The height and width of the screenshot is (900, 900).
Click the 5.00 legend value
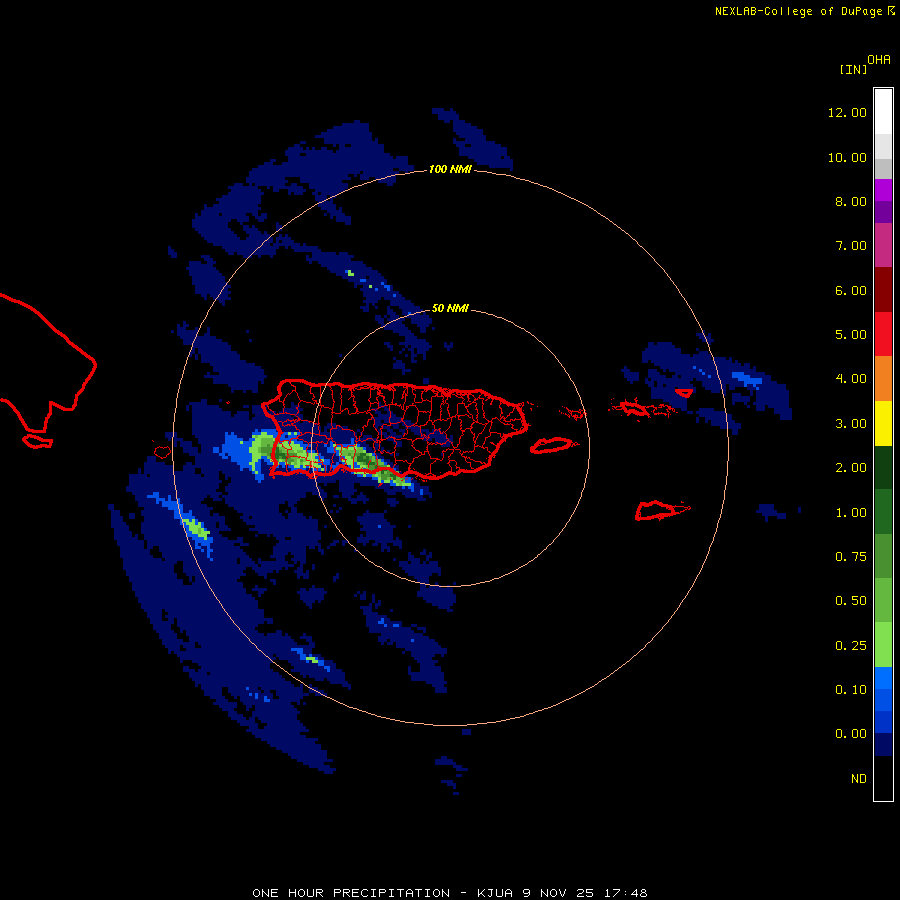point(851,335)
